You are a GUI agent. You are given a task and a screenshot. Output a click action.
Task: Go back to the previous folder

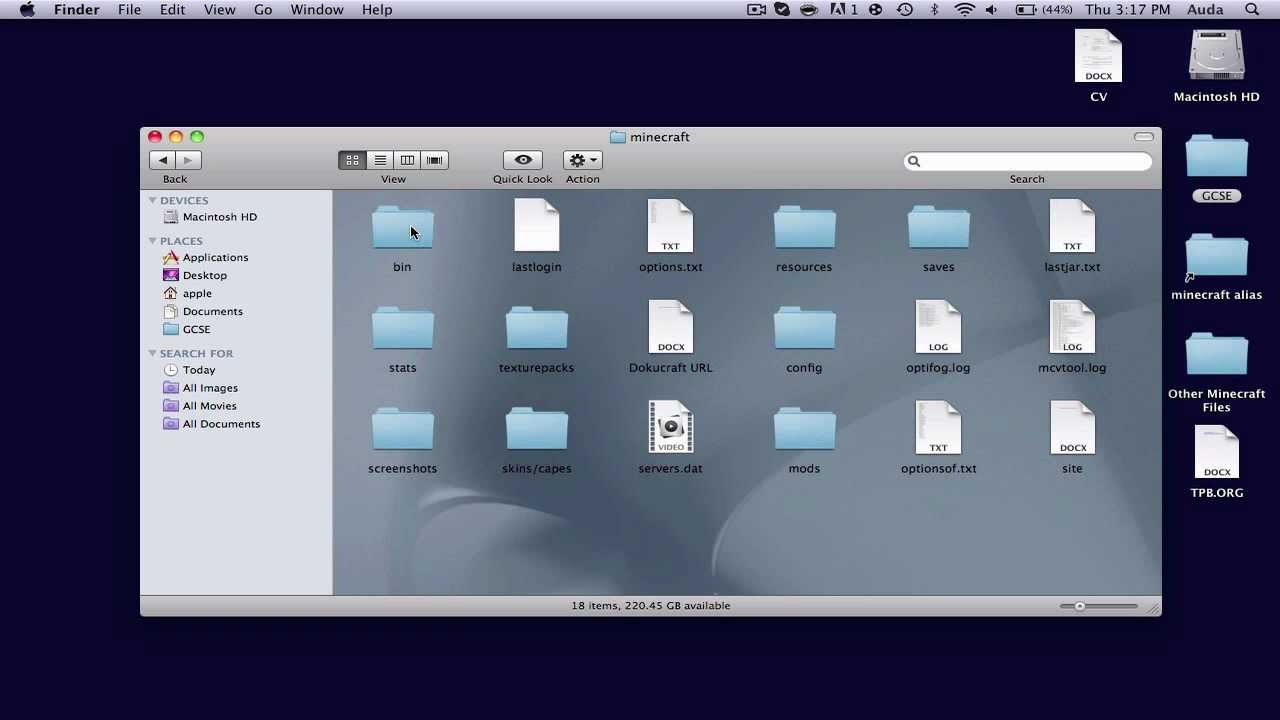163,160
